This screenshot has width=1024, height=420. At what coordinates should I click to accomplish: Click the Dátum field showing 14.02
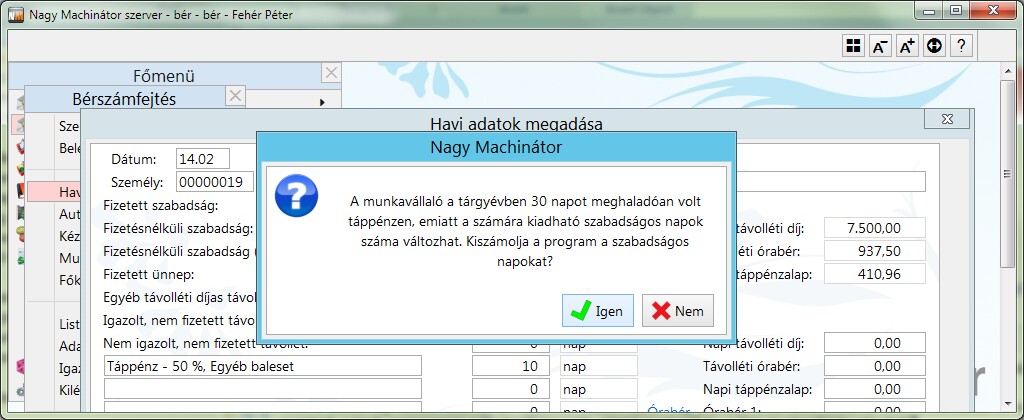[203, 159]
